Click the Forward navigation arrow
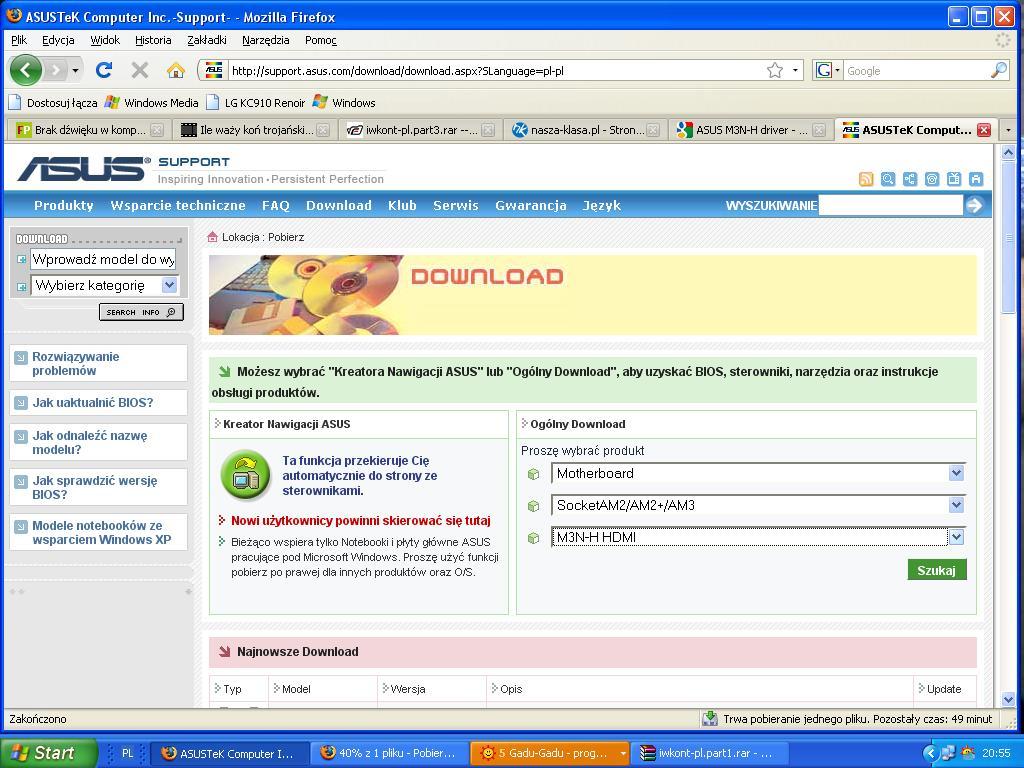This screenshot has width=1024, height=768. pyautogui.click(x=56, y=70)
